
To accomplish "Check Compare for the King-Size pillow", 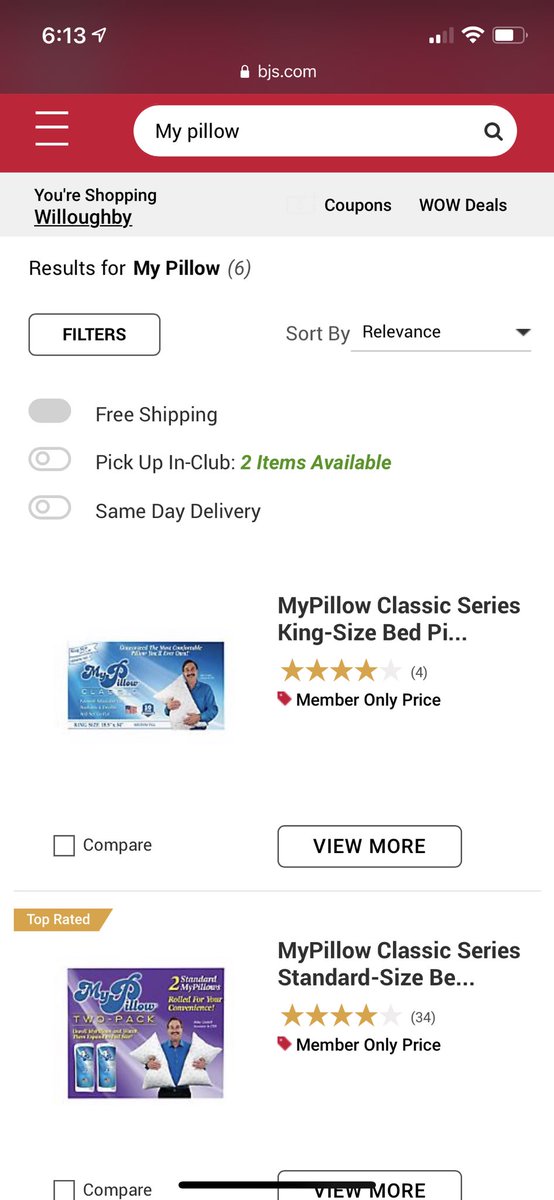I will click(64, 846).
